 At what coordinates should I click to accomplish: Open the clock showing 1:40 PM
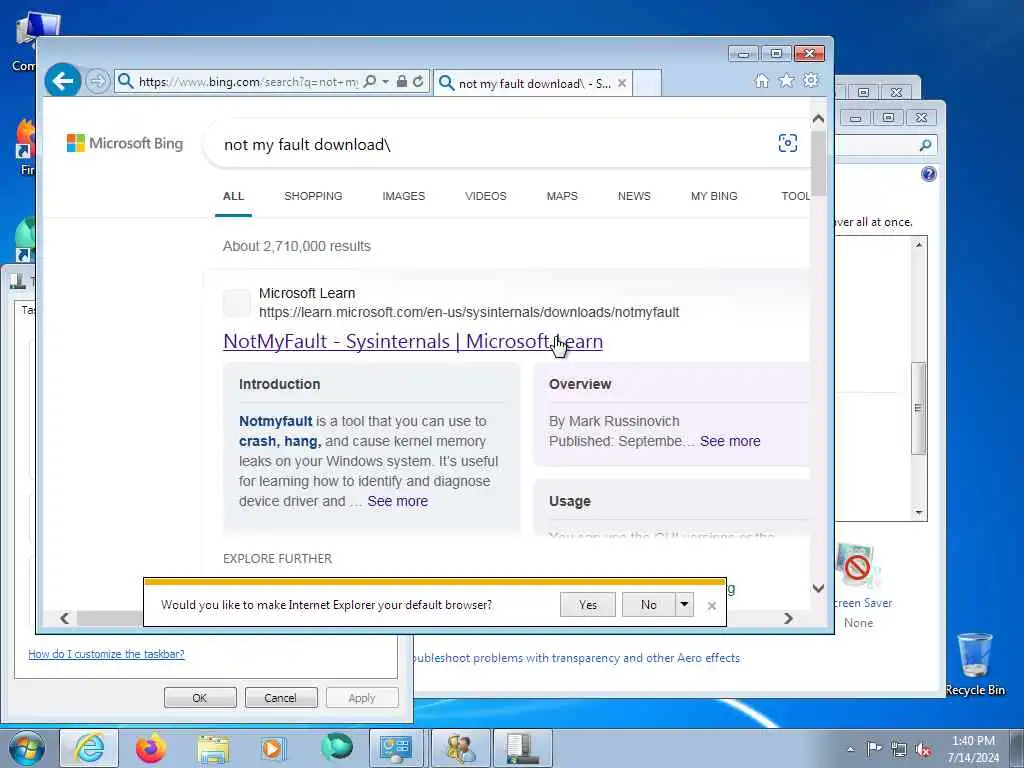[973, 749]
